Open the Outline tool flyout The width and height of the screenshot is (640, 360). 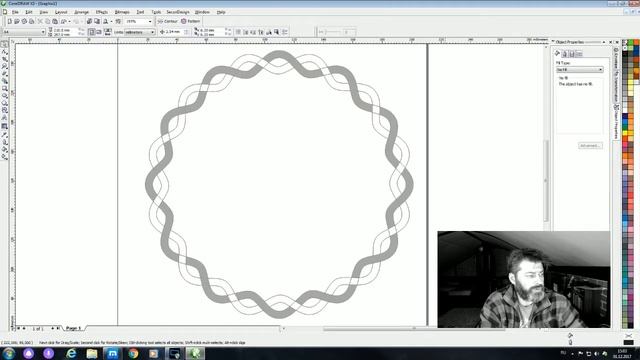[x=4, y=142]
